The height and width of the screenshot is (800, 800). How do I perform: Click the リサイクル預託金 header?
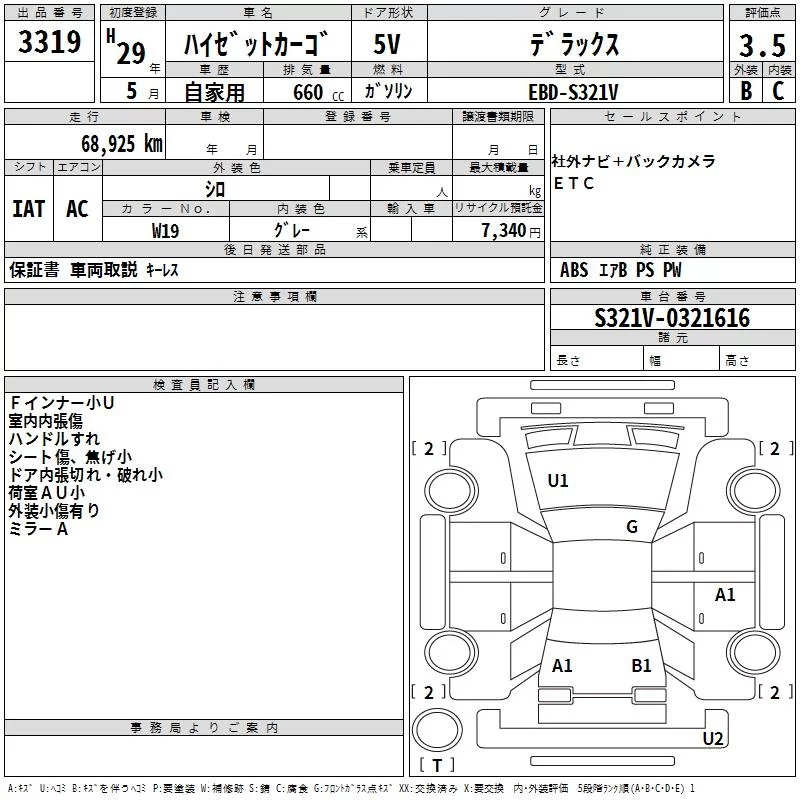498,208
